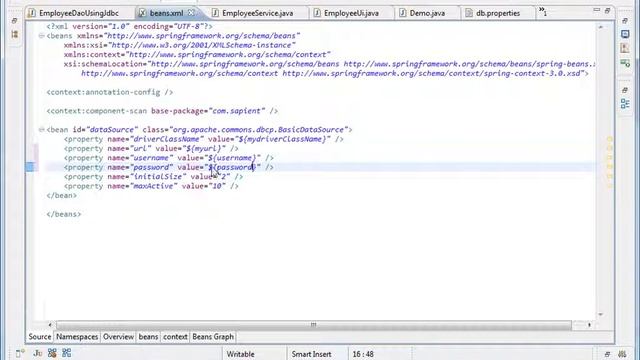
Task: Click the Smart Insert status field
Action: coord(311,354)
